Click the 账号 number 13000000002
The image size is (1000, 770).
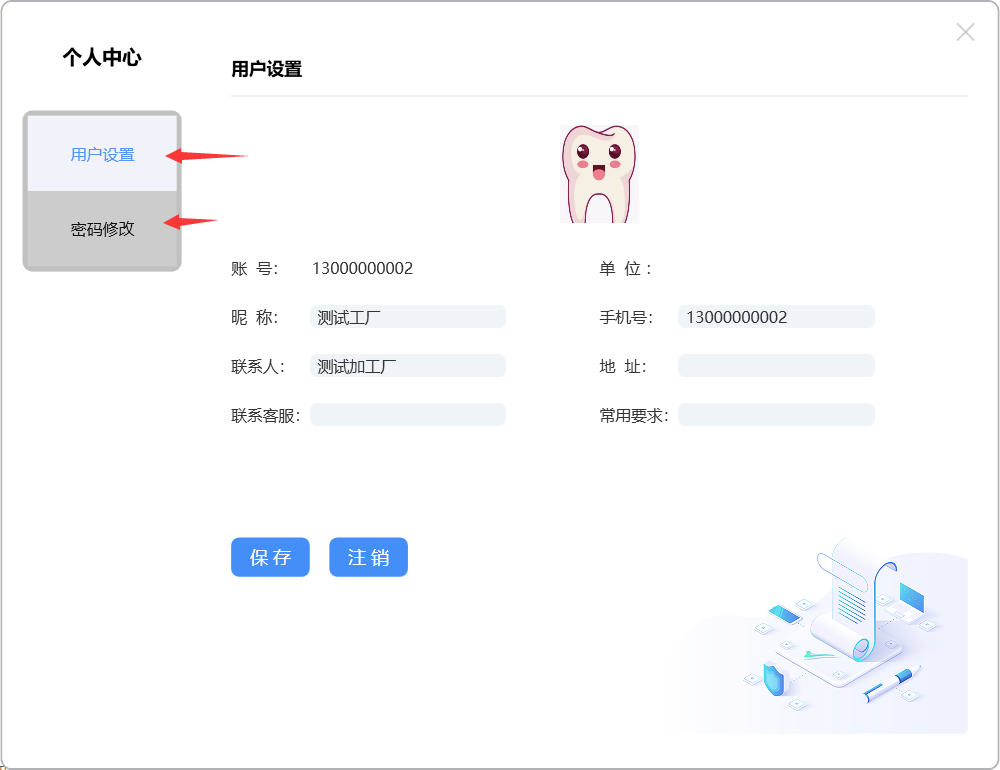tap(362, 268)
